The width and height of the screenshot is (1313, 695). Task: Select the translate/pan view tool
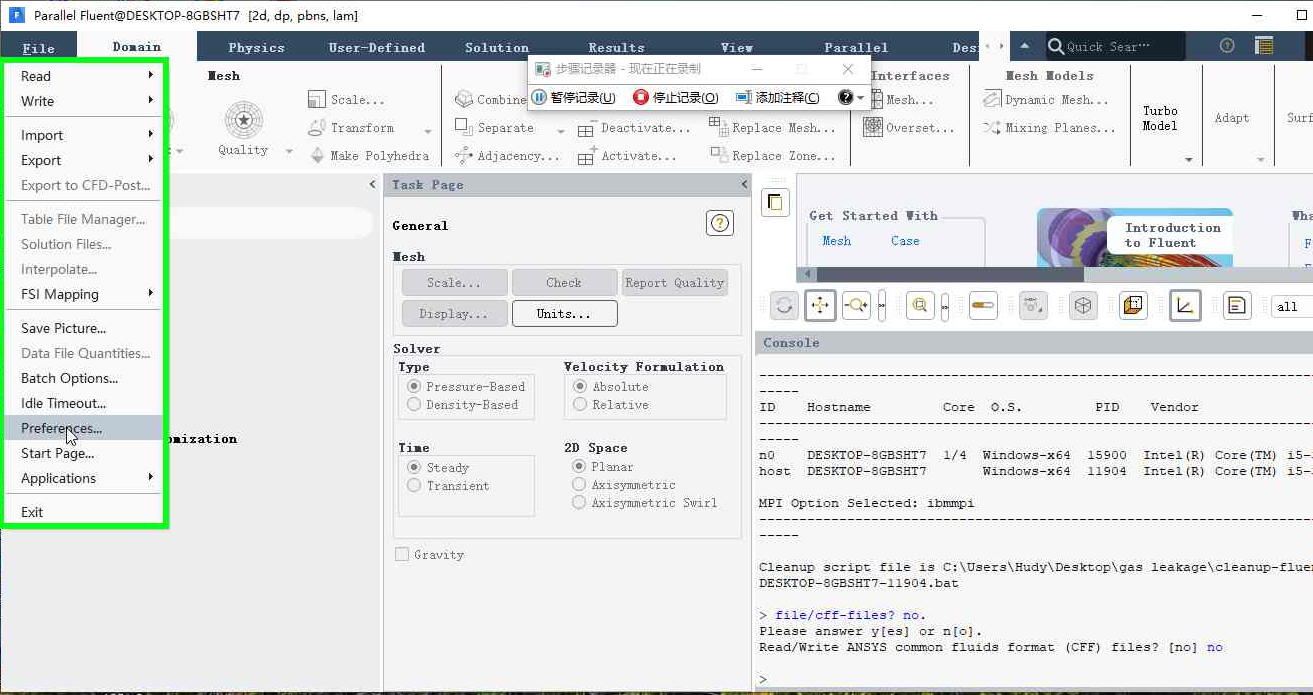(820, 306)
